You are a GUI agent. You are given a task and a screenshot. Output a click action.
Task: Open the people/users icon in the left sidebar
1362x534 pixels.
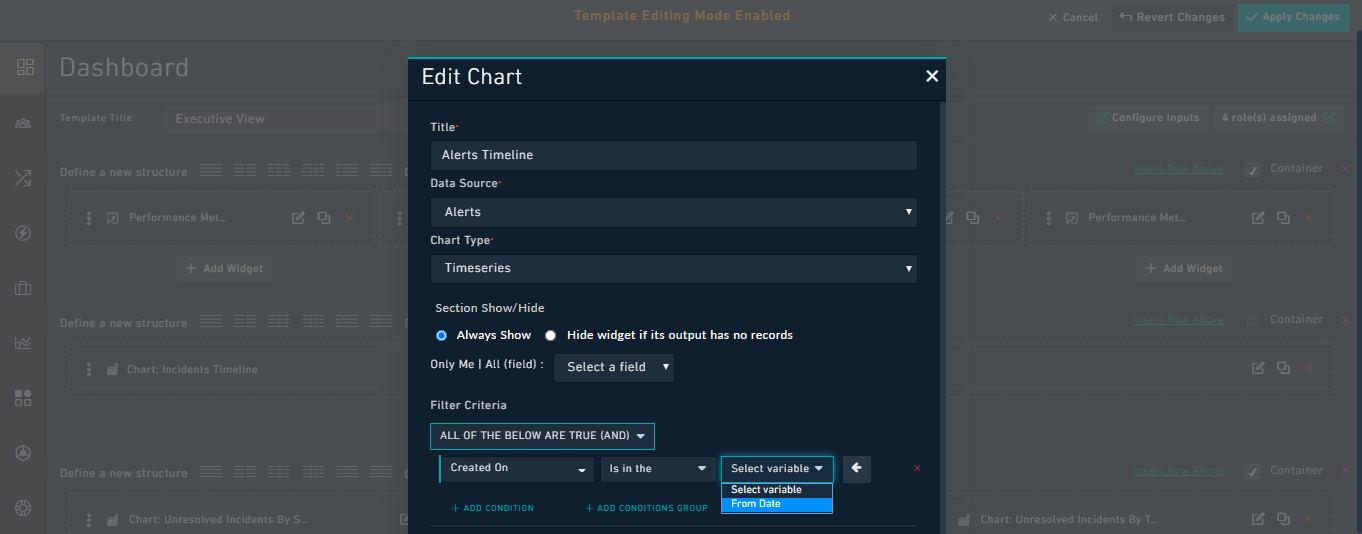point(23,123)
